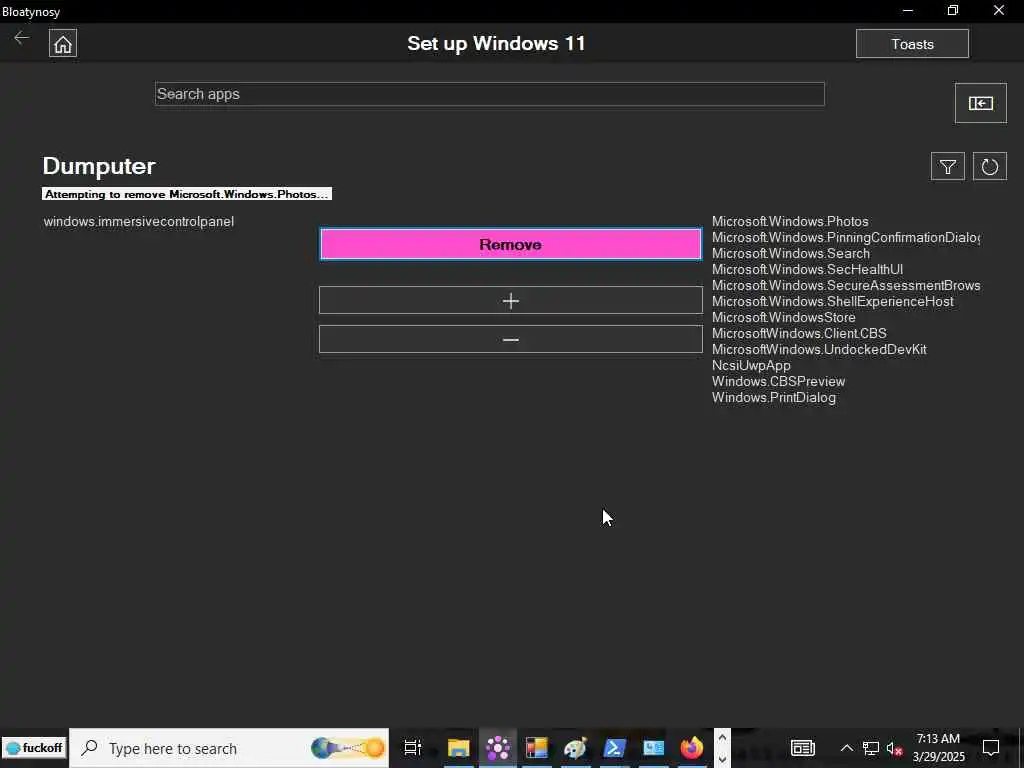Open File Explorer from taskbar
1024x768 pixels.
(458, 748)
